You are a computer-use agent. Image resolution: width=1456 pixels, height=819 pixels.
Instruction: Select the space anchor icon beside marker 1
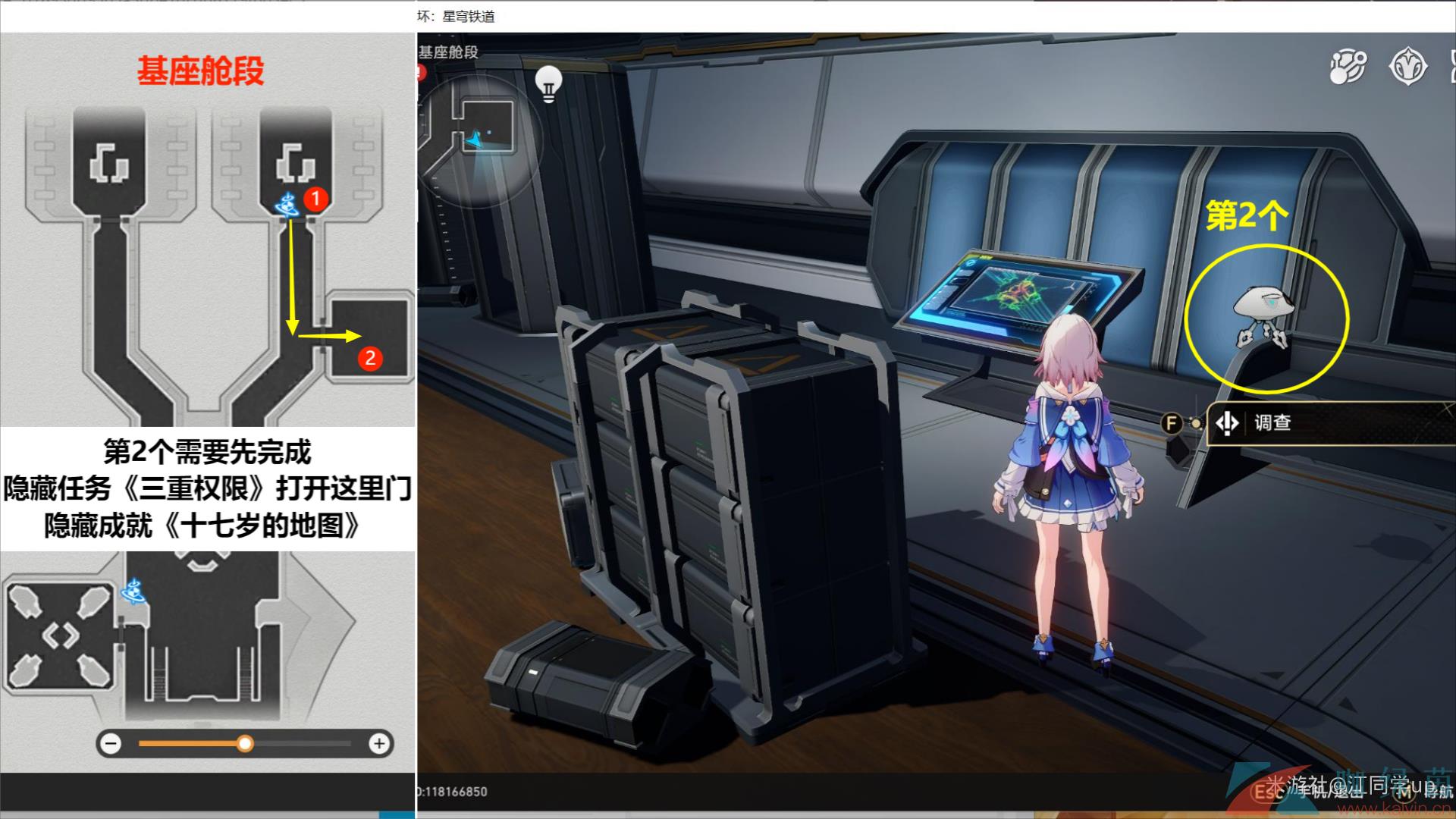tap(289, 205)
